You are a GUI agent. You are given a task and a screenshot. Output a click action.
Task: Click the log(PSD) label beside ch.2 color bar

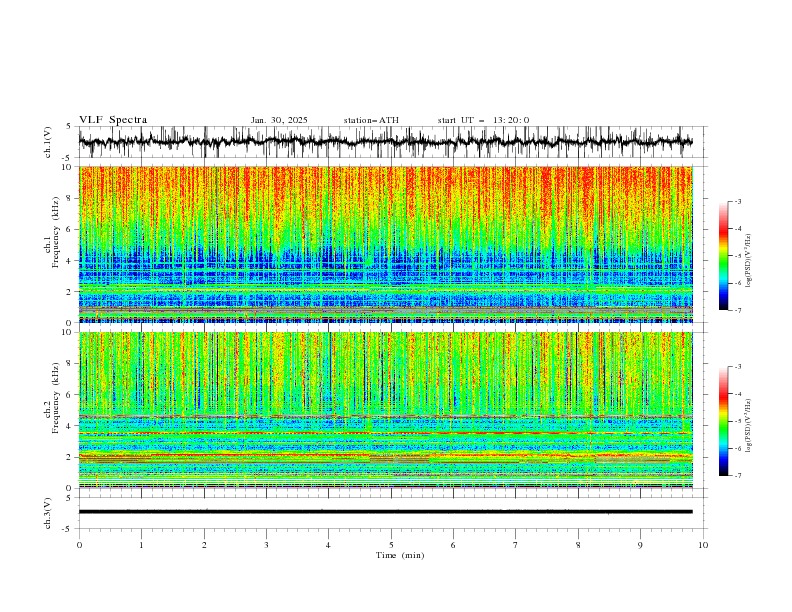pyautogui.click(x=749, y=425)
